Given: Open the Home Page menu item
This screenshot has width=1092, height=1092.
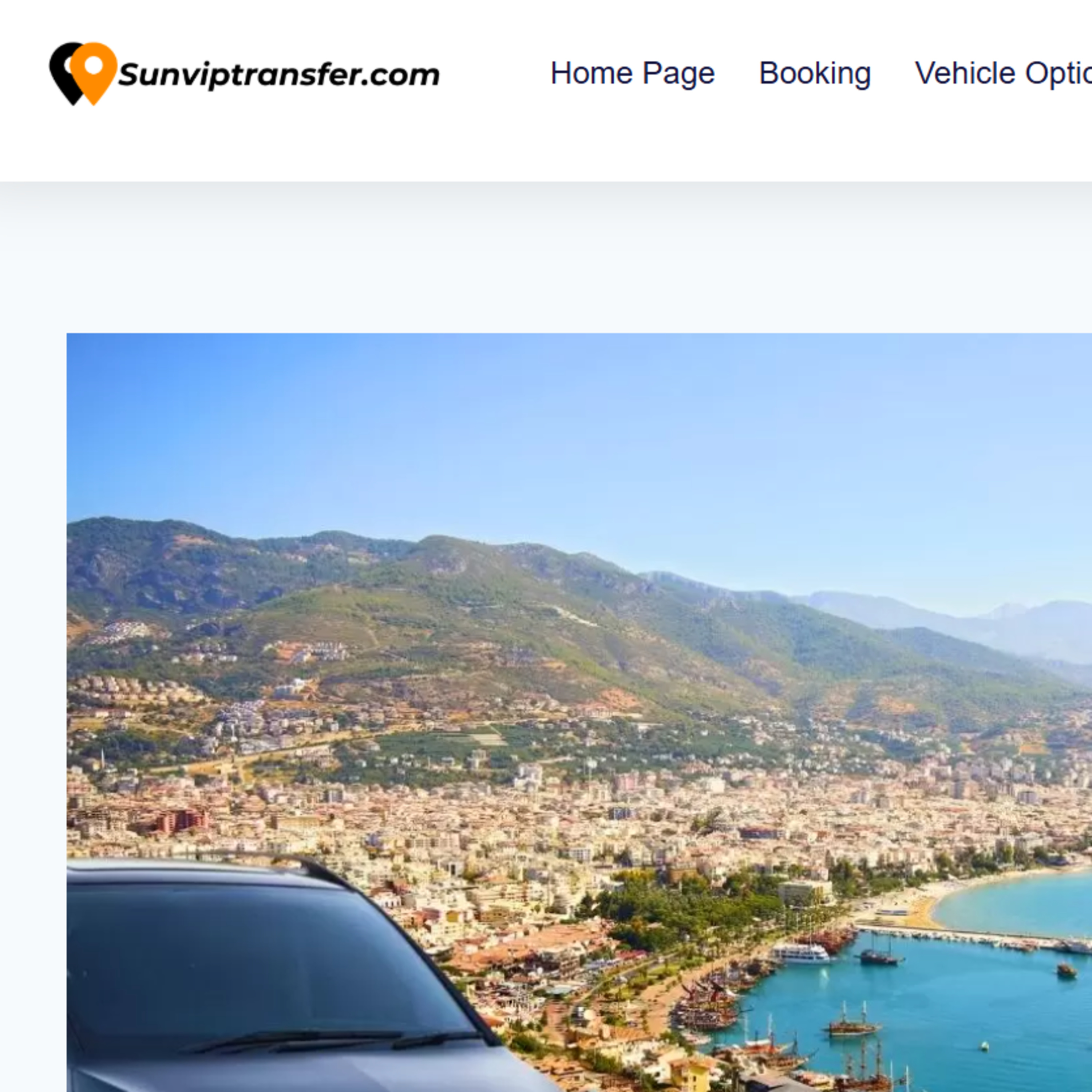Looking at the screenshot, I should tap(633, 74).
